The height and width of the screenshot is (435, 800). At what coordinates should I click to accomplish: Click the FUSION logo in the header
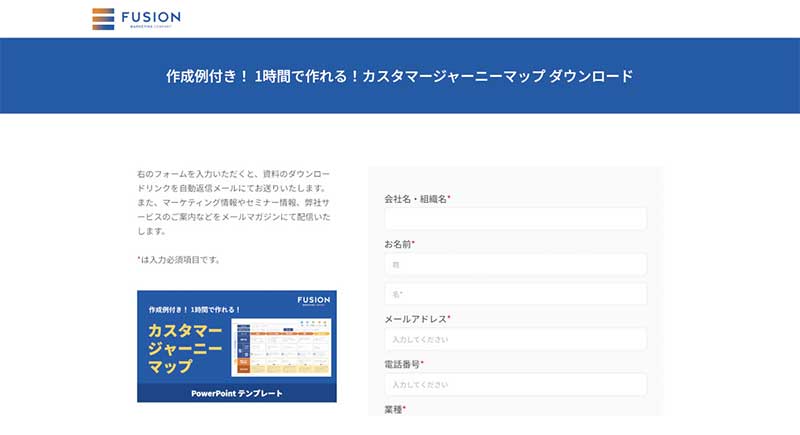pyautogui.click(x=136, y=19)
